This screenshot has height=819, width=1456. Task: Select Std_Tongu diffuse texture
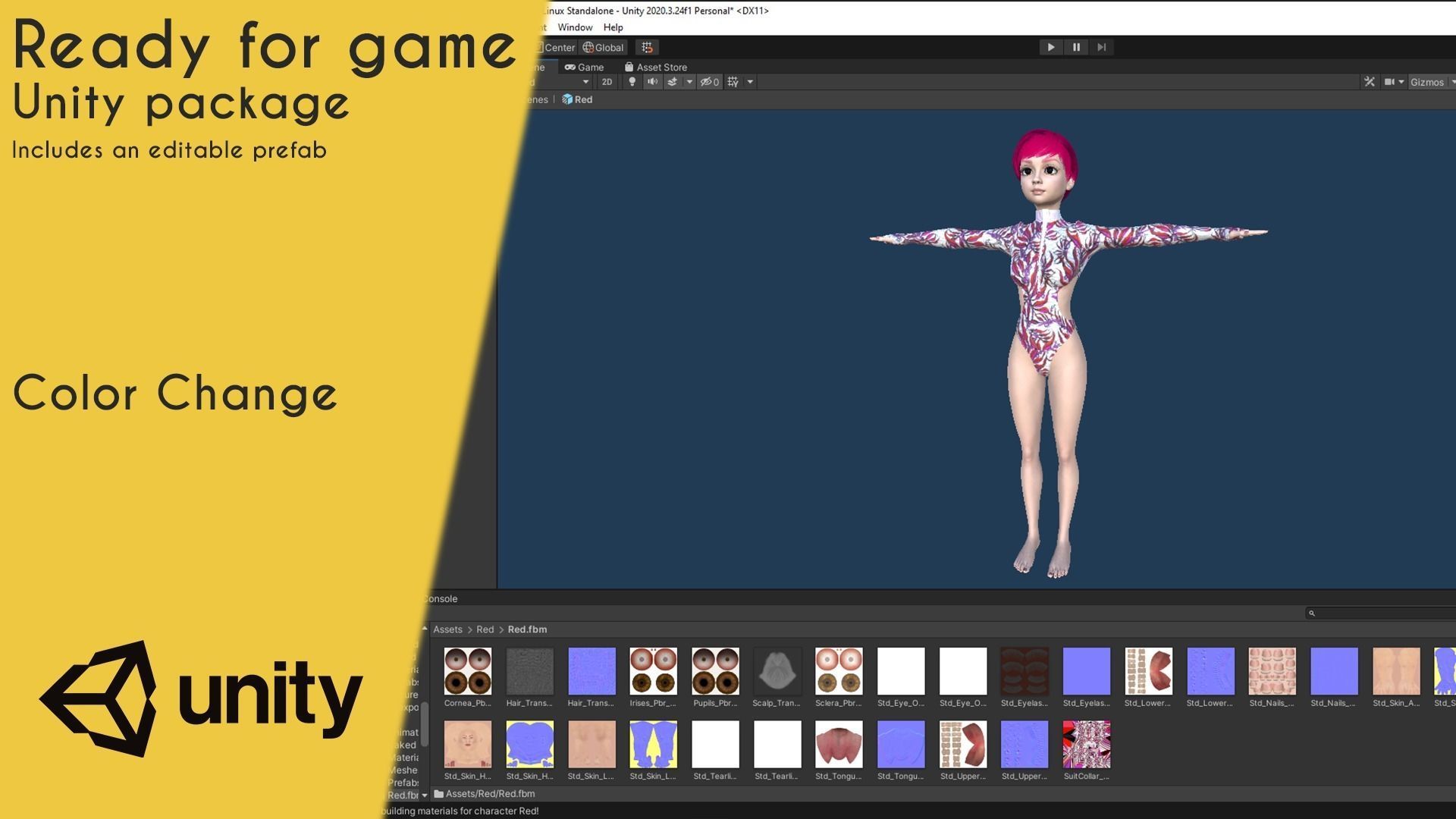click(x=839, y=750)
